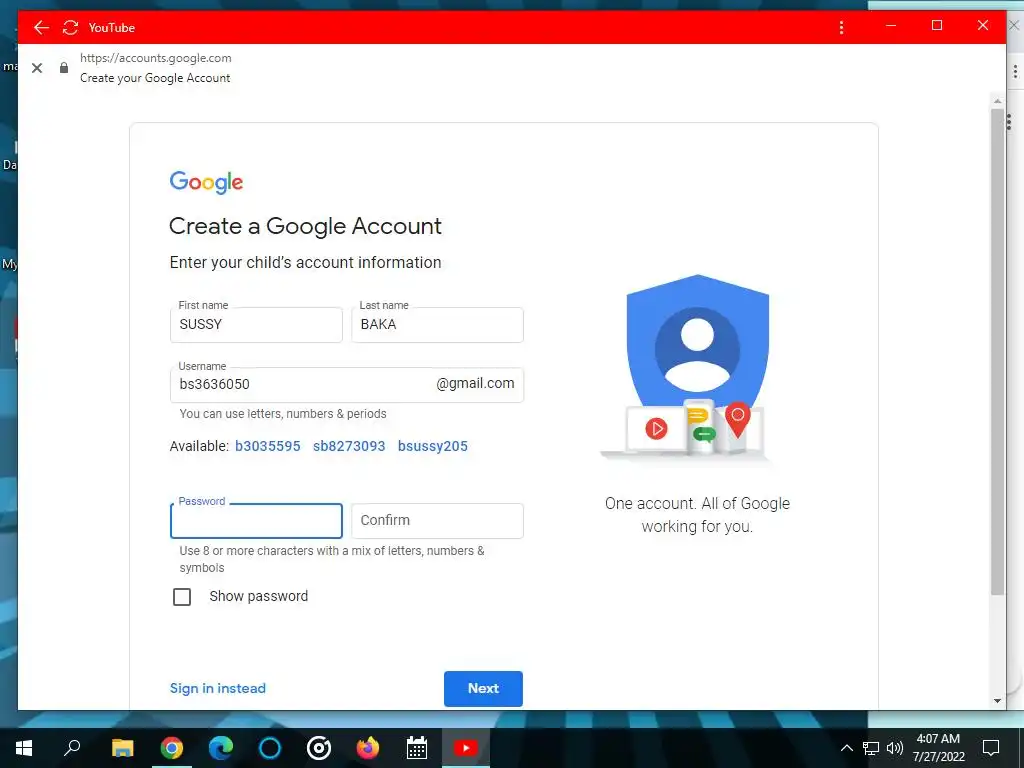Click the vertical scrollbar thumb
Screen dimensions: 1024x768
997,352
